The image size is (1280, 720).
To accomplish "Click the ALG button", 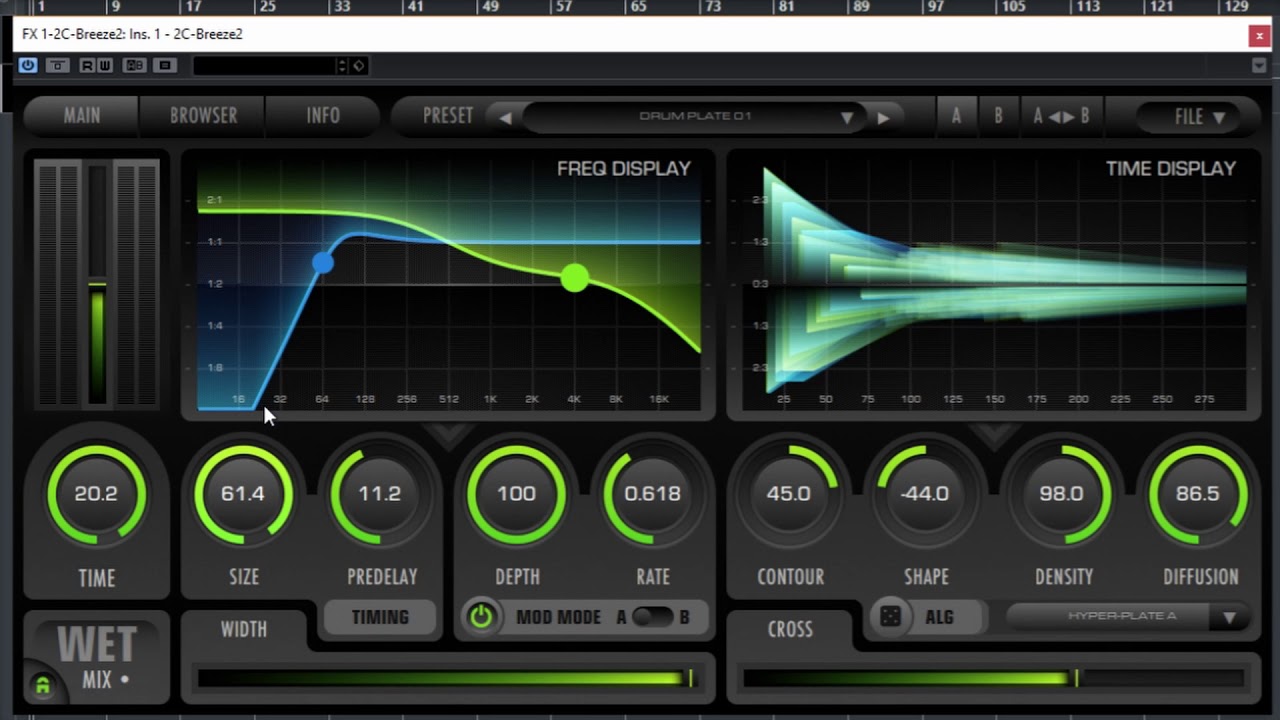I will pos(939,617).
